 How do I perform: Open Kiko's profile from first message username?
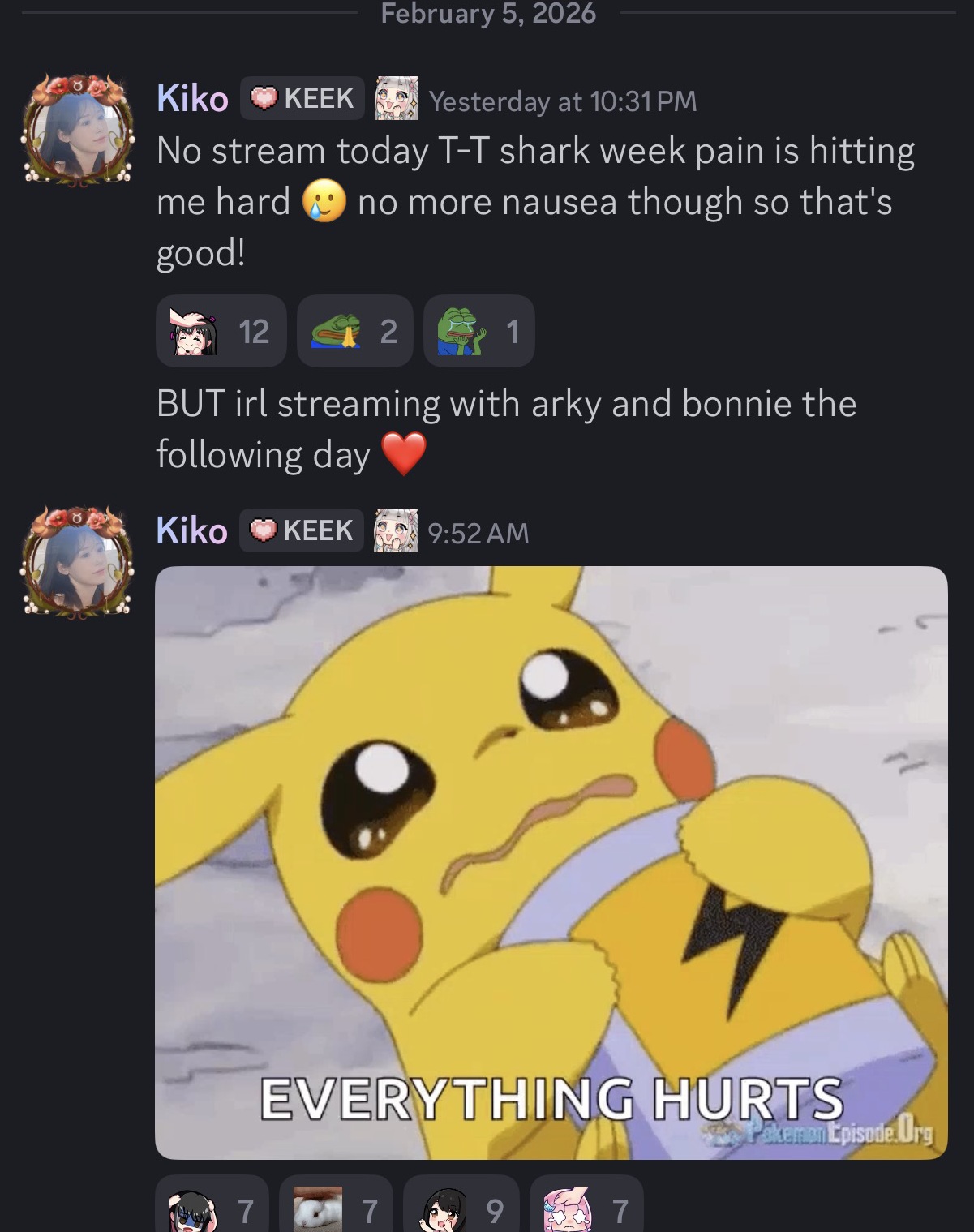pos(192,99)
